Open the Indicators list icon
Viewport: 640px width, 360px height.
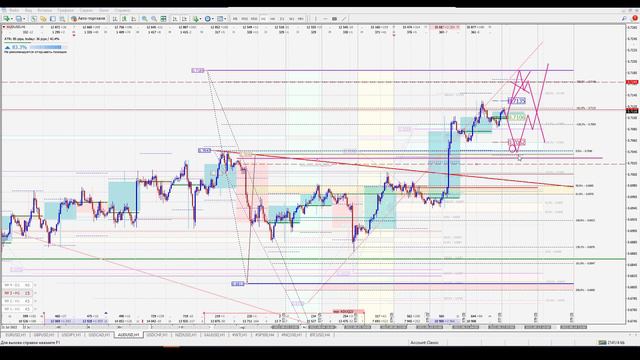point(196,19)
